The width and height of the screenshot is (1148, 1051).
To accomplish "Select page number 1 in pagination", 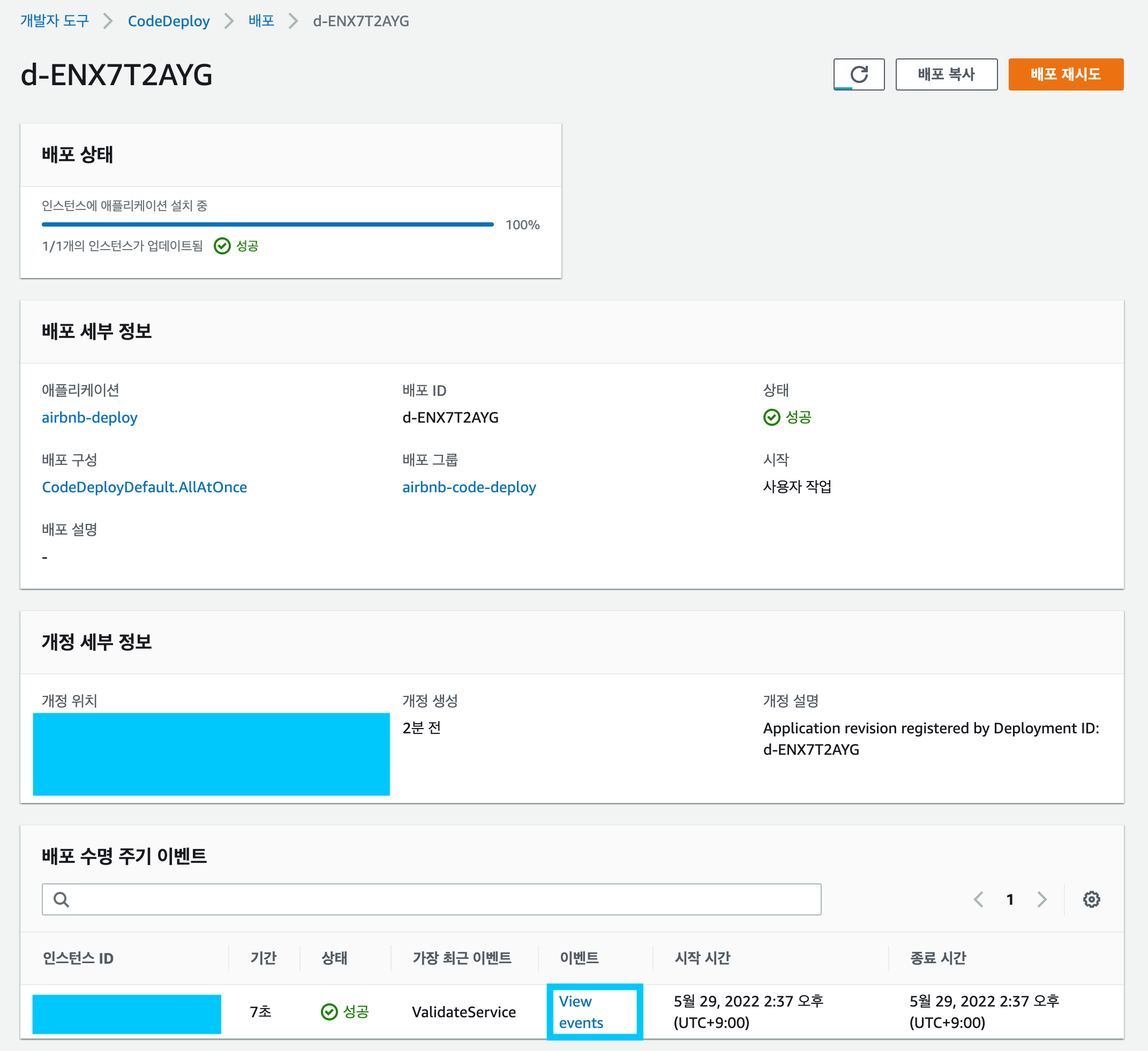I will [1010, 899].
